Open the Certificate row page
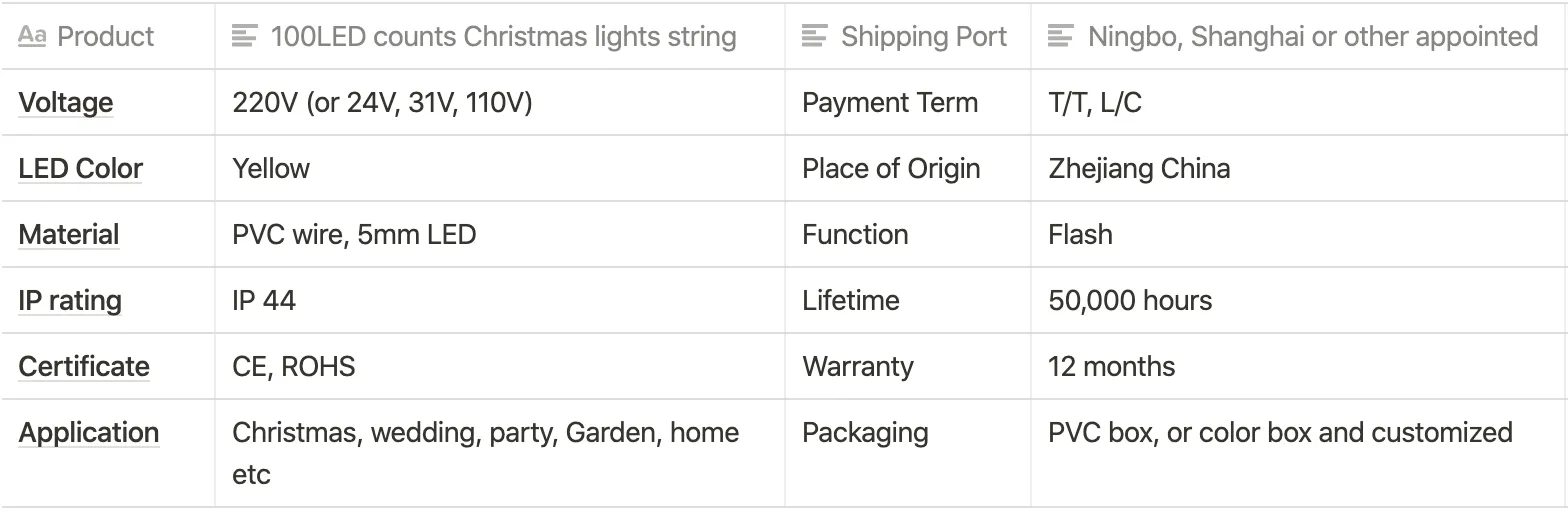This screenshot has width=1568, height=512. (x=84, y=367)
